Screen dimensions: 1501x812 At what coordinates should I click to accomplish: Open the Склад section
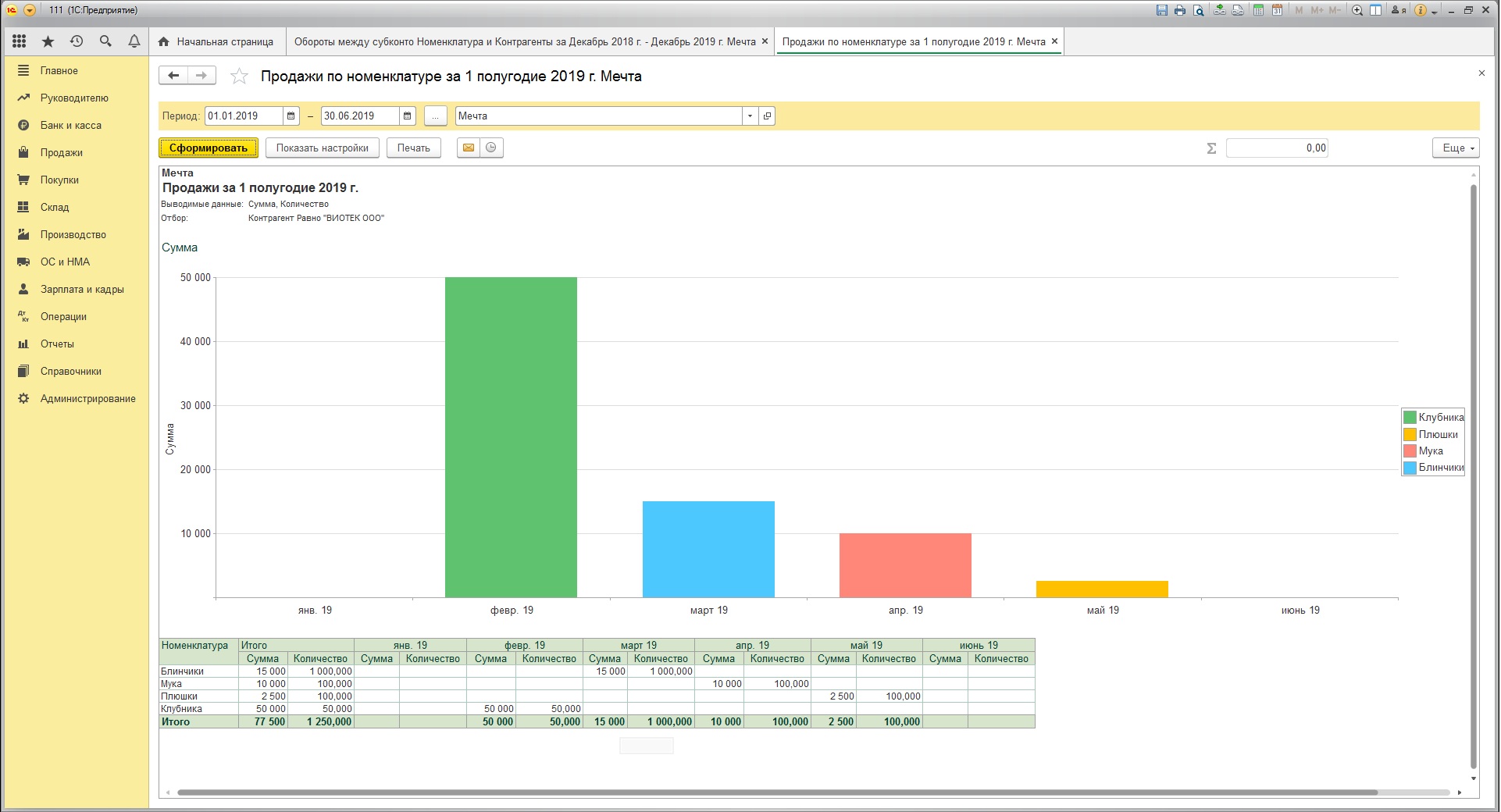(55, 207)
